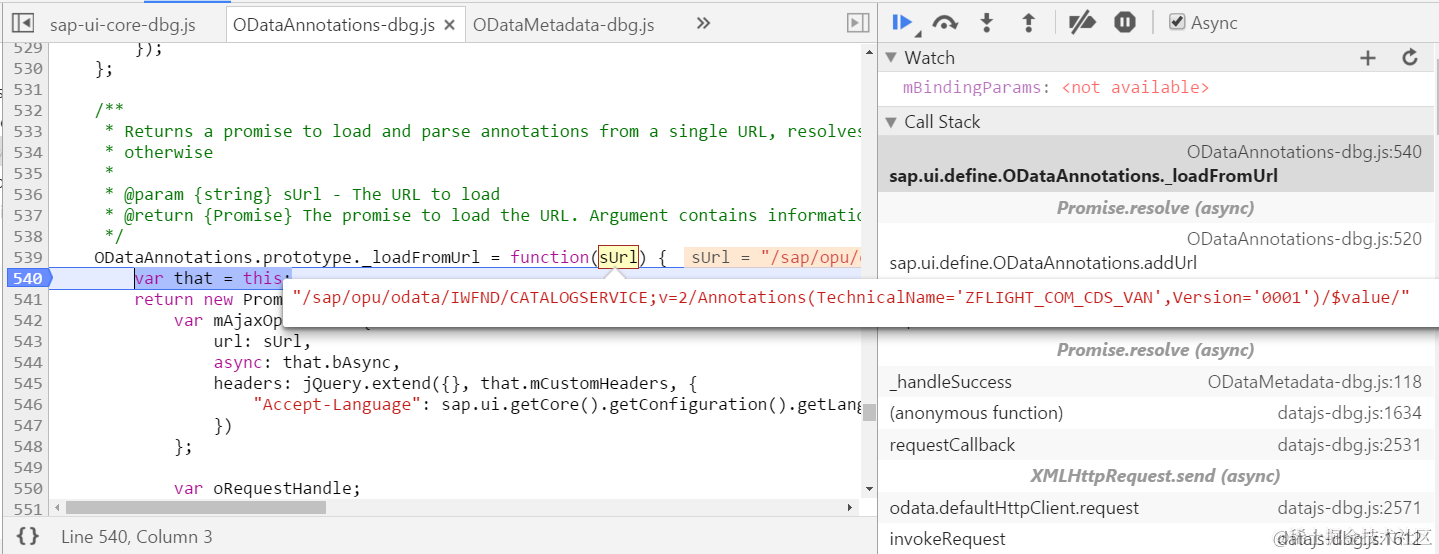Open the datajs-dbg.js:2571 source link
This screenshot has height=554, width=1439.
pyautogui.click(x=1349, y=508)
